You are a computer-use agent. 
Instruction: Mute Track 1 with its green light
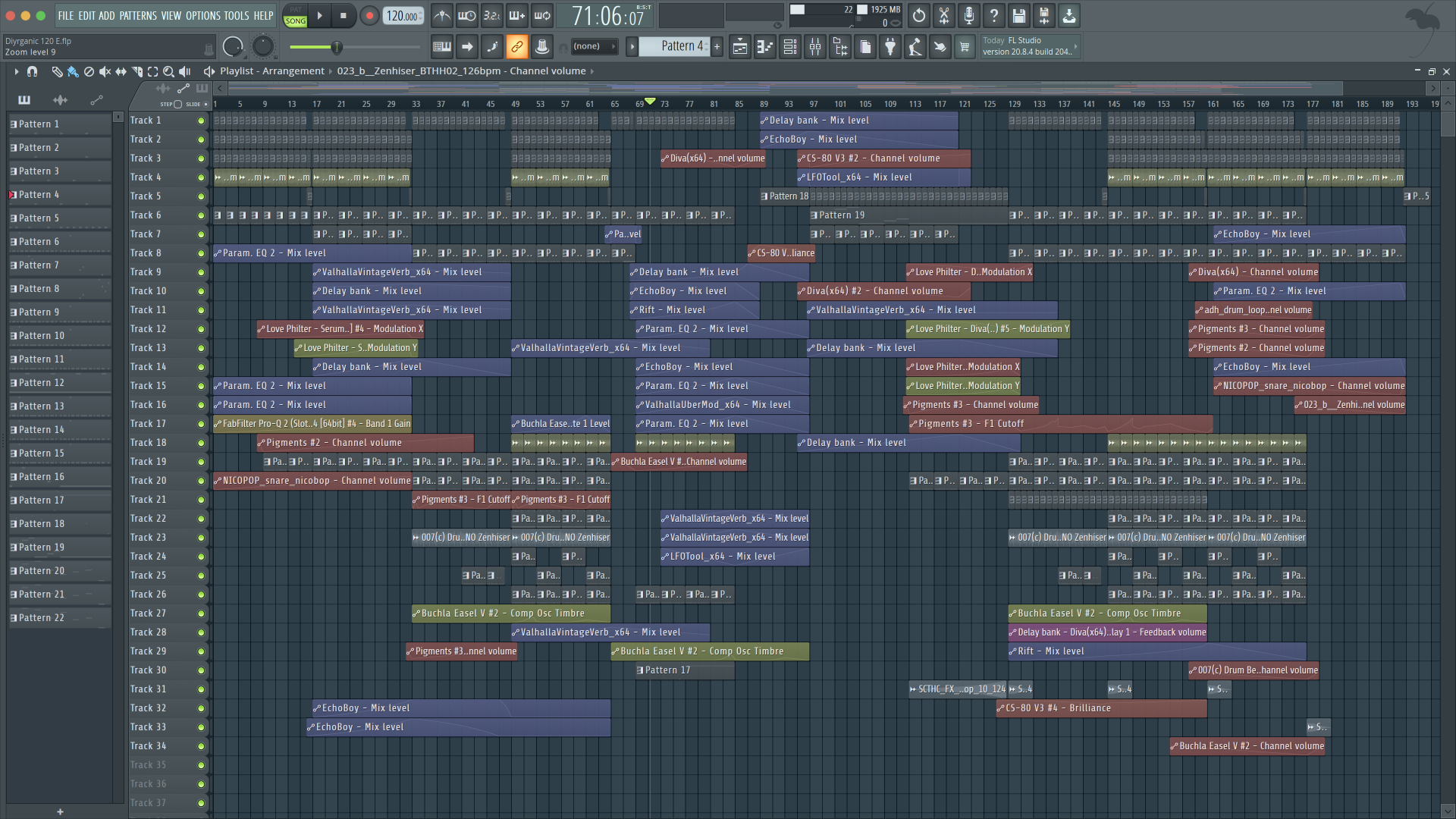pyautogui.click(x=201, y=121)
